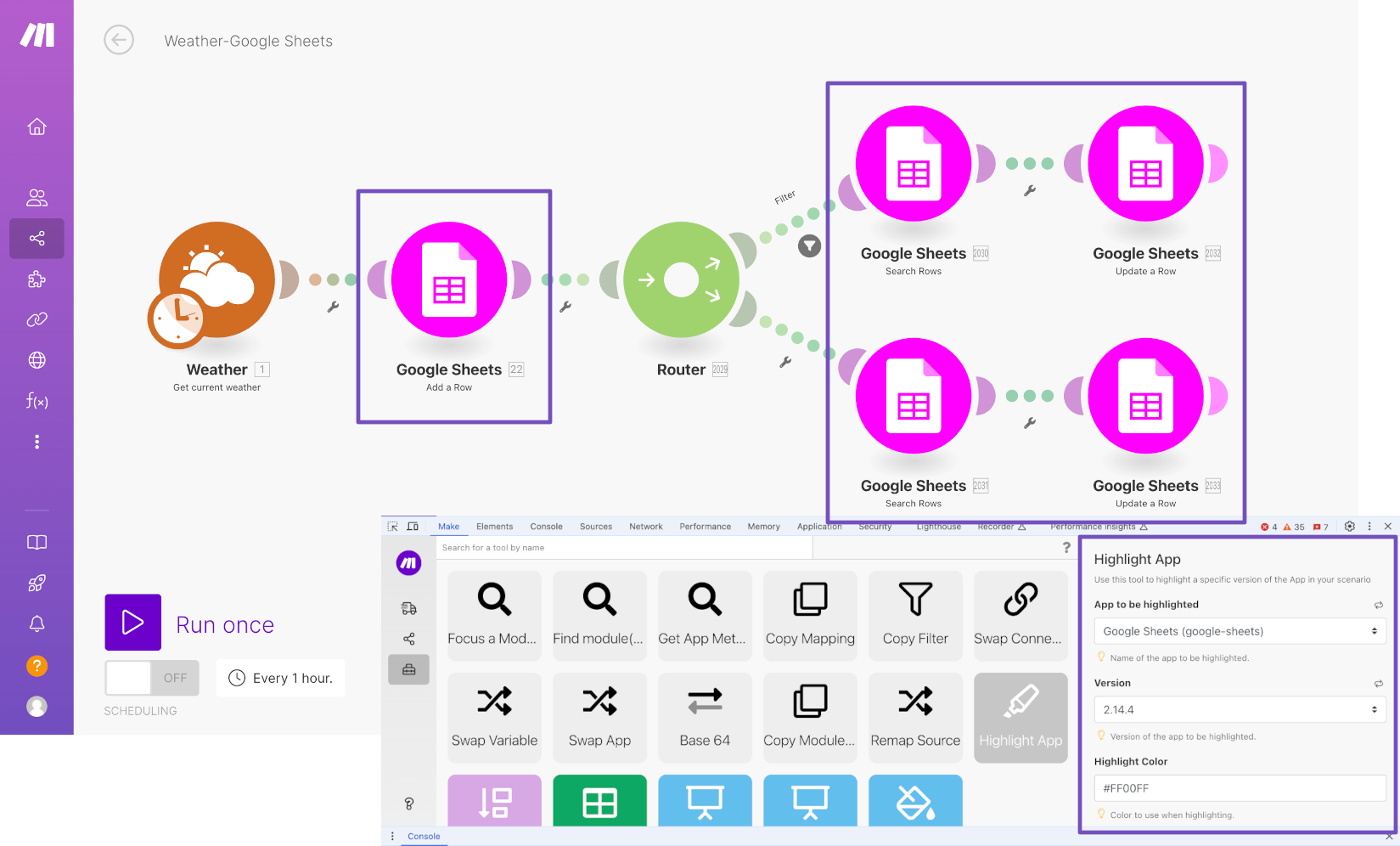Toggle the scheduling OFF switch

[x=152, y=678]
